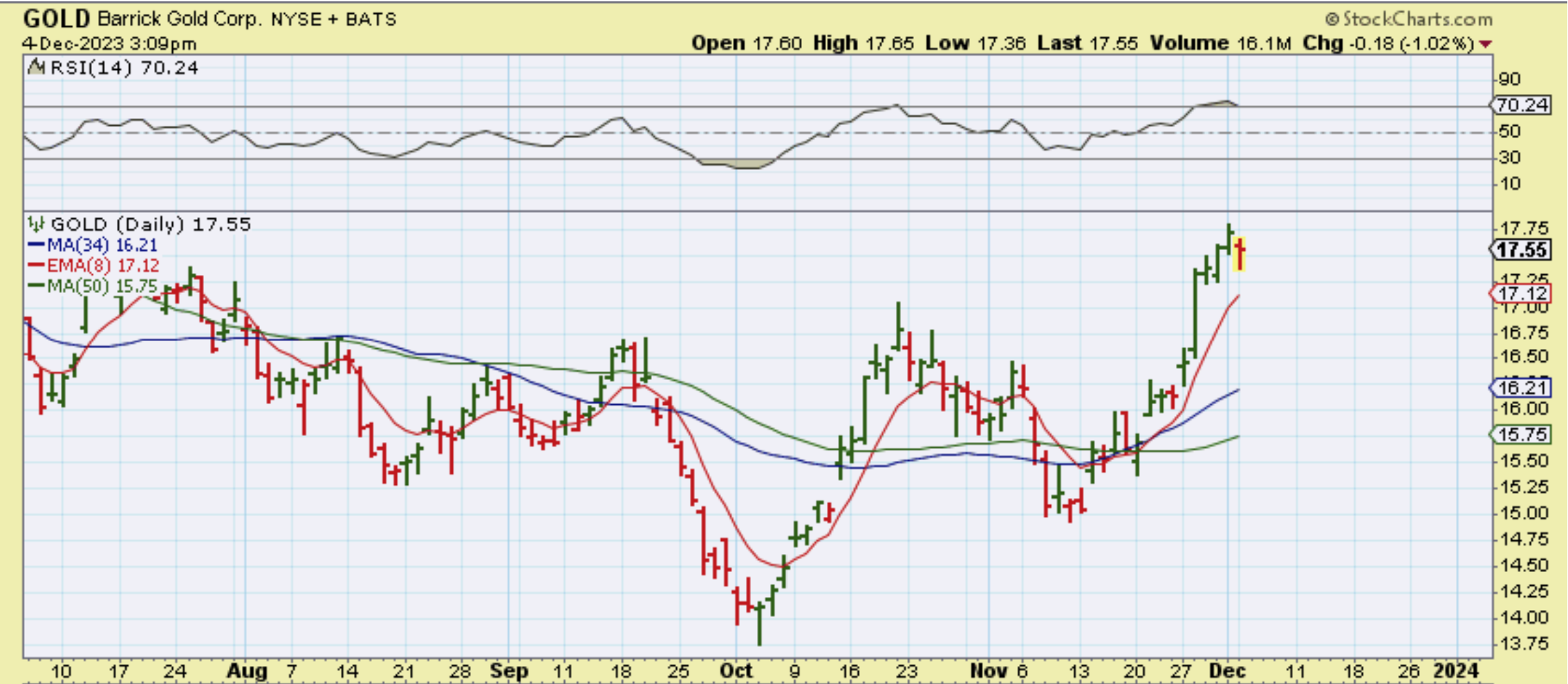Click the RSI indicator icon beside RSI(14)

point(36,68)
